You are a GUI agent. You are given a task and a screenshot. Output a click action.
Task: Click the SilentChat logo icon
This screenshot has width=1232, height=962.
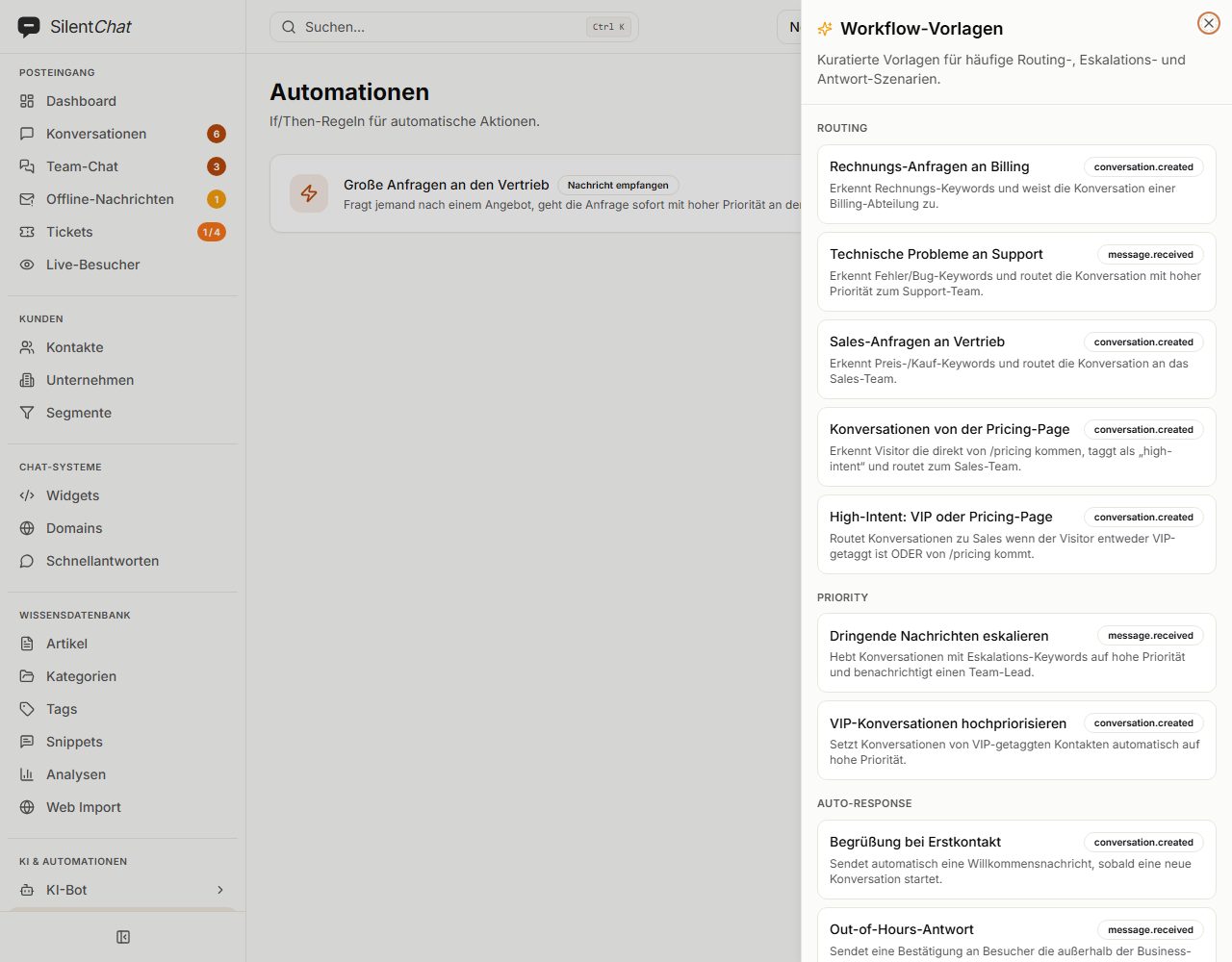29,27
